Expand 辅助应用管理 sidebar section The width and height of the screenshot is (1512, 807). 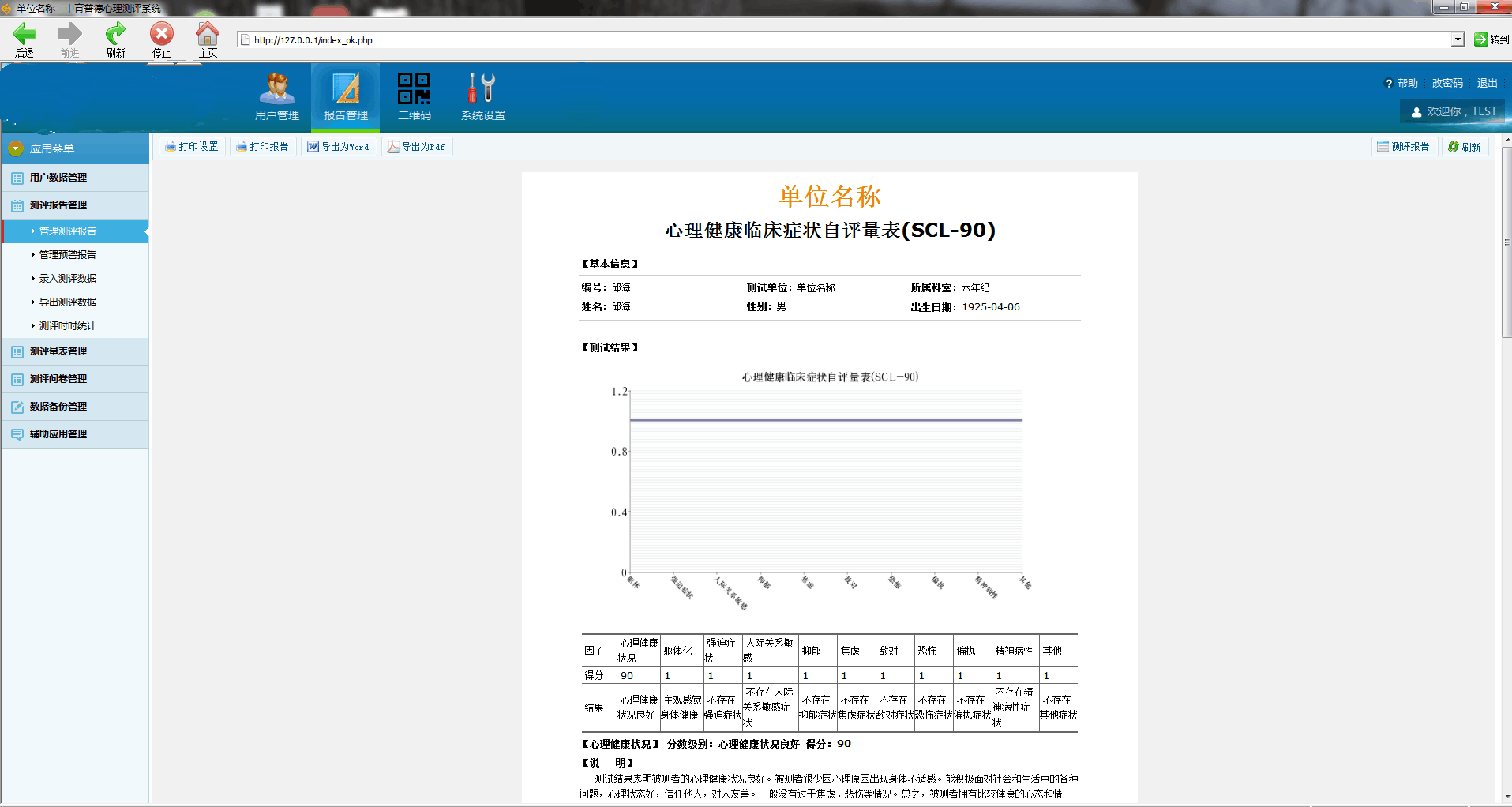pyautogui.click(x=75, y=434)
